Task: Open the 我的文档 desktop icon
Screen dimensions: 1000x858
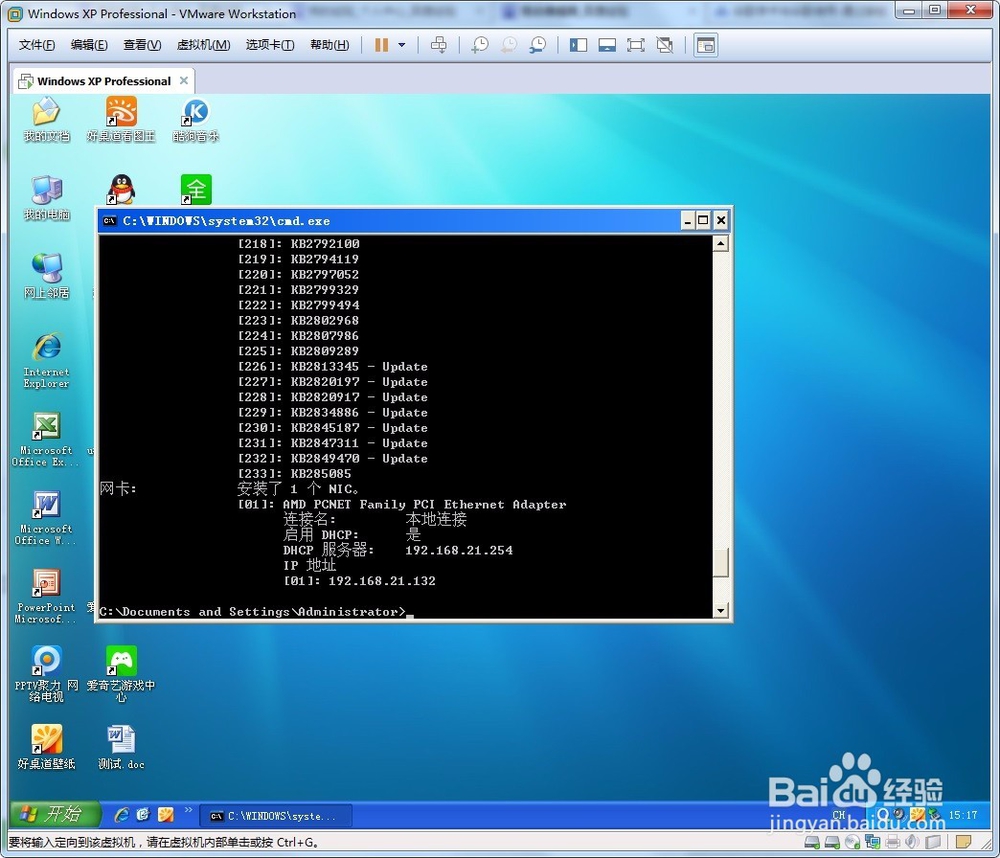Action: (x=47, y=119)
